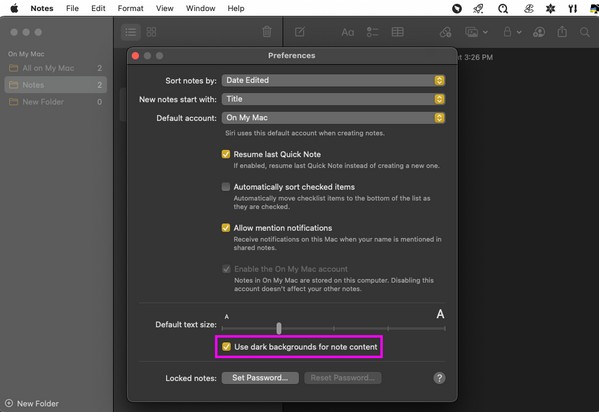
Task: Click the Set Password button
Action: [x=260, y=378]
